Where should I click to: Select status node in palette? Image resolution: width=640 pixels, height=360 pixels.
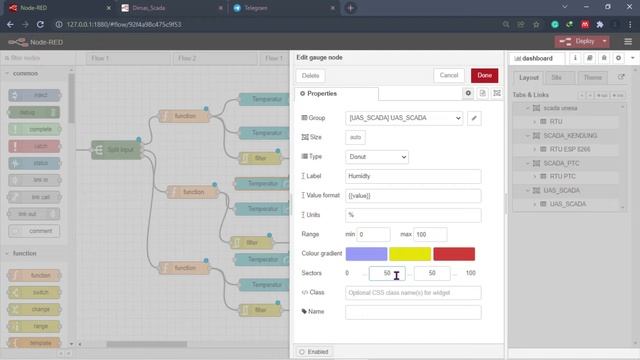click(x=34, y=163)
